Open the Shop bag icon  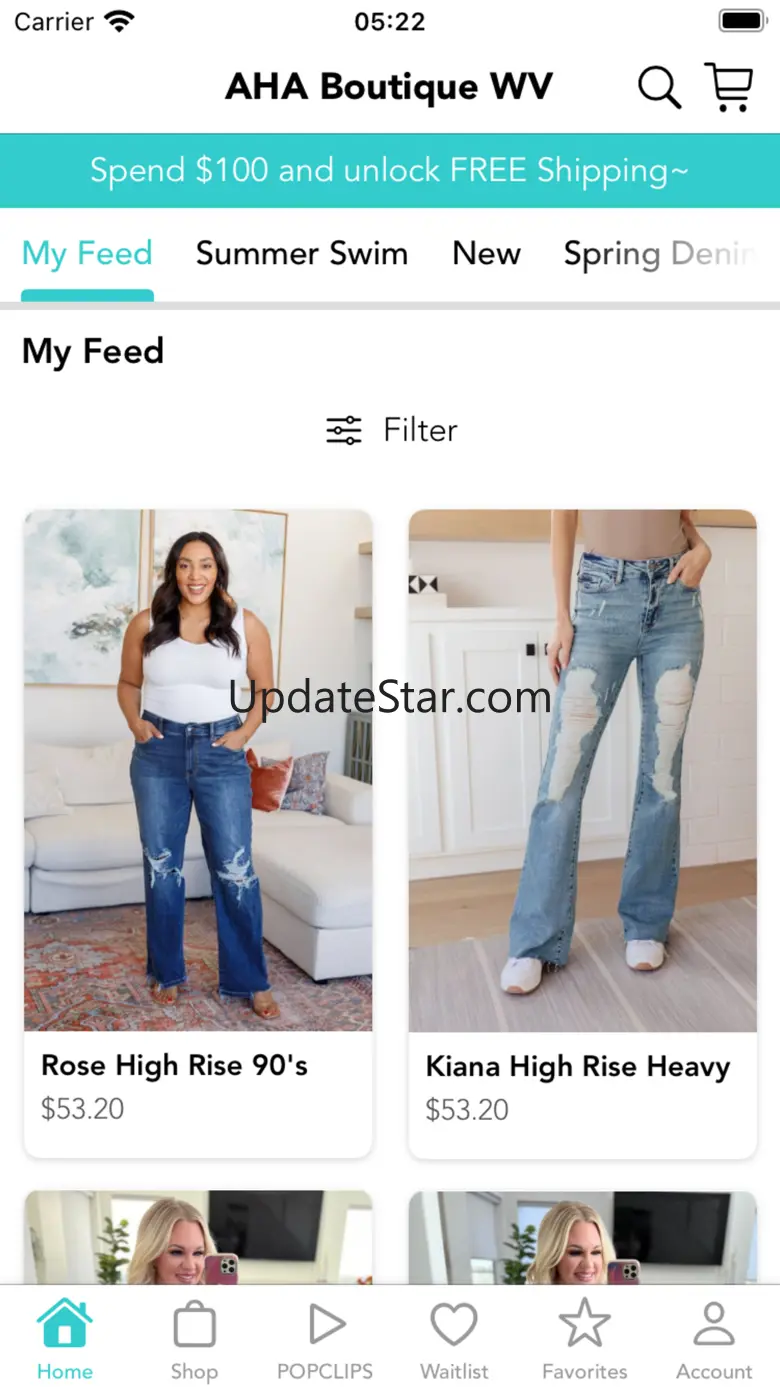194,1325
